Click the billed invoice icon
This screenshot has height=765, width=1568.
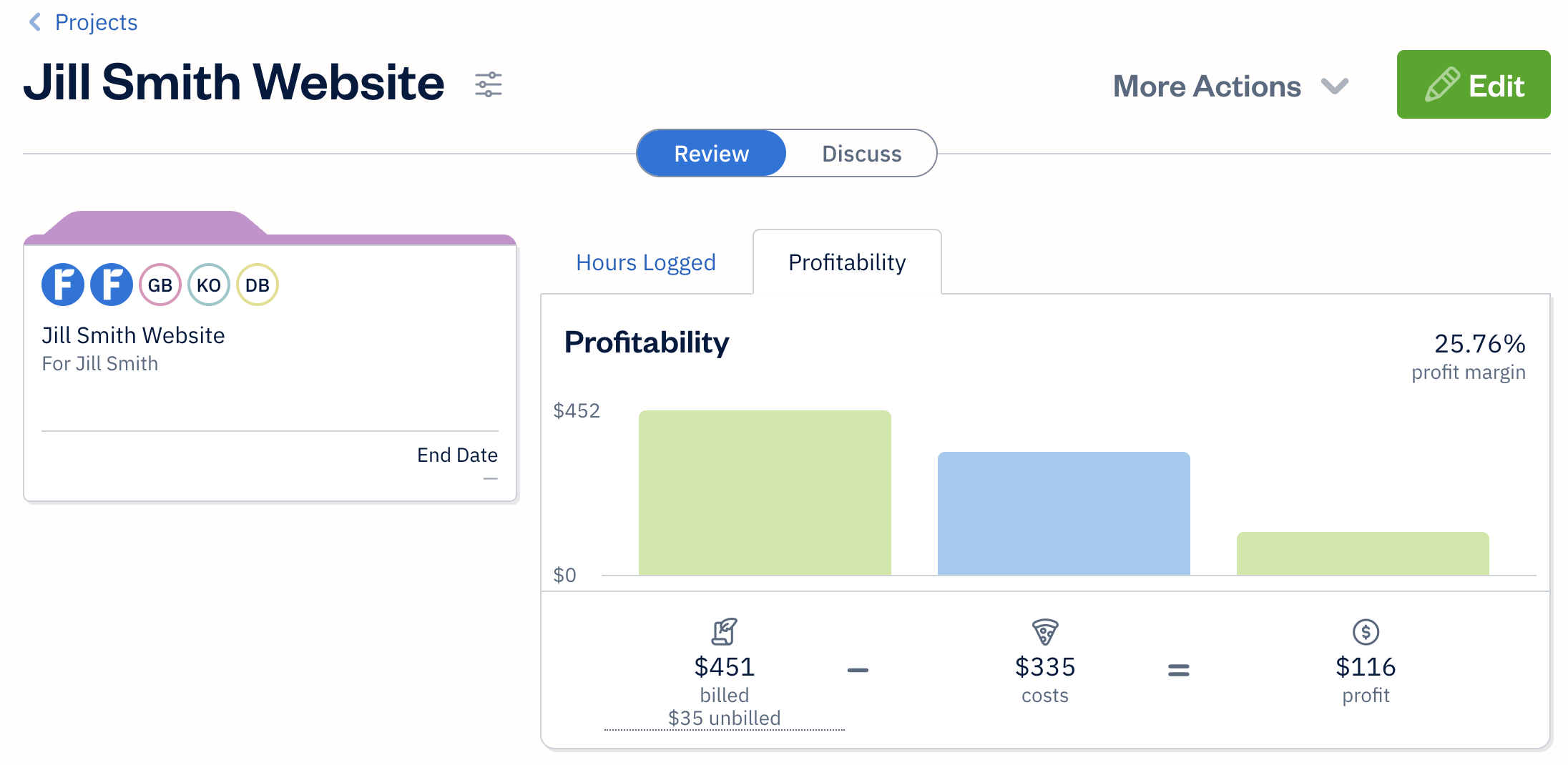pos(724,633)
